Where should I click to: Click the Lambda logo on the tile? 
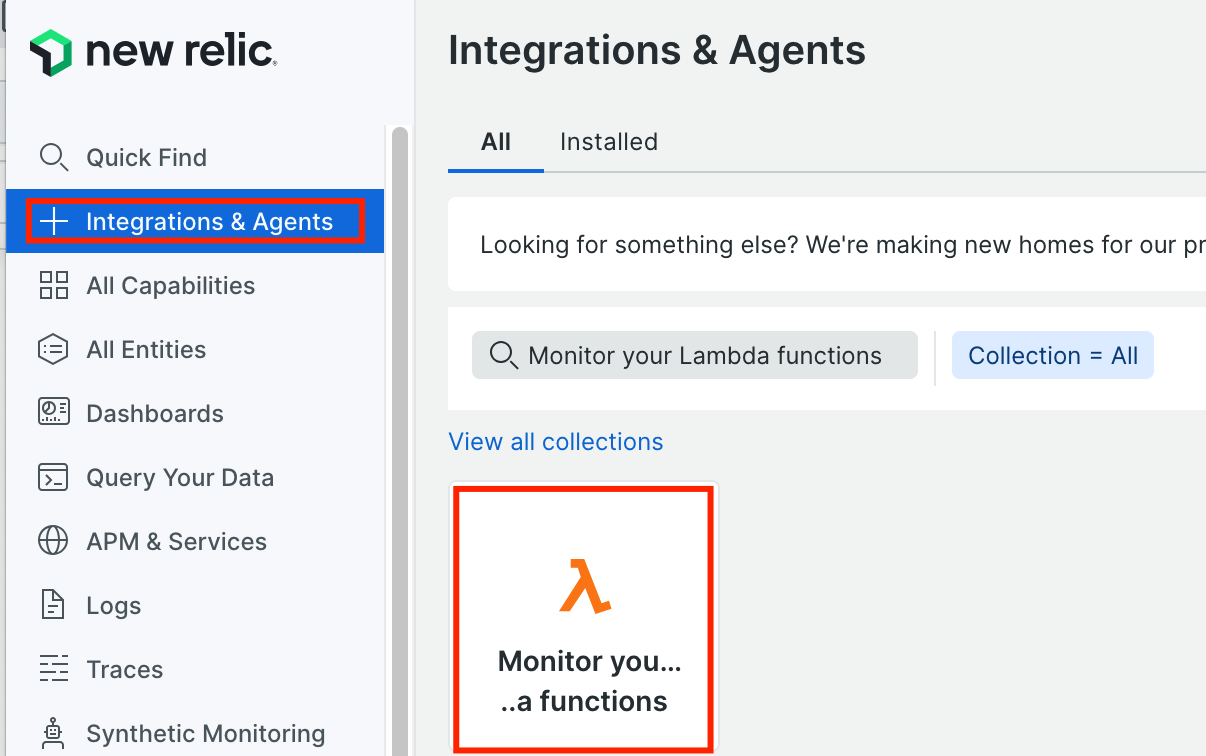pyautogui.click(x=585, y=586)
